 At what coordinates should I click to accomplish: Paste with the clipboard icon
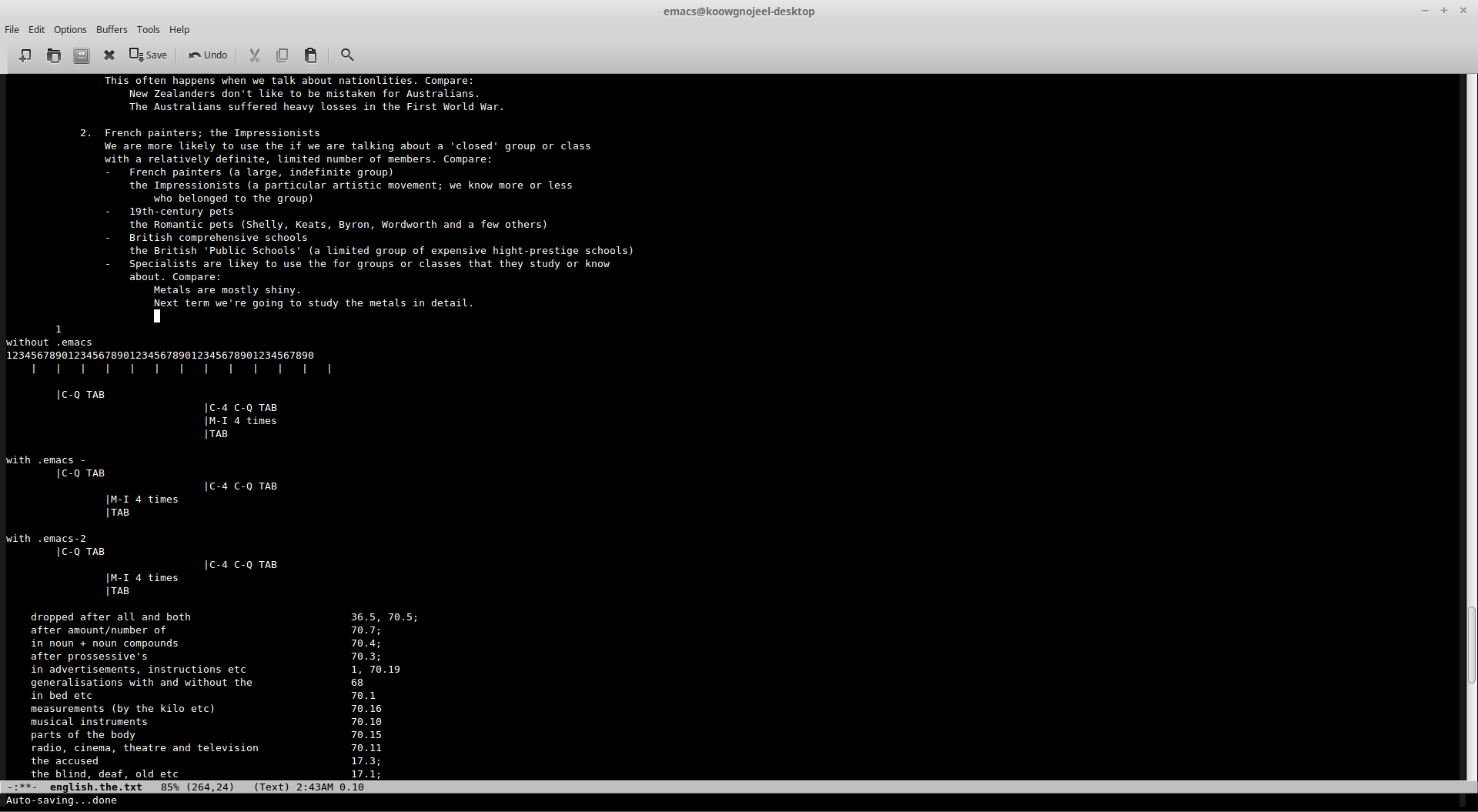coord(310,55)
